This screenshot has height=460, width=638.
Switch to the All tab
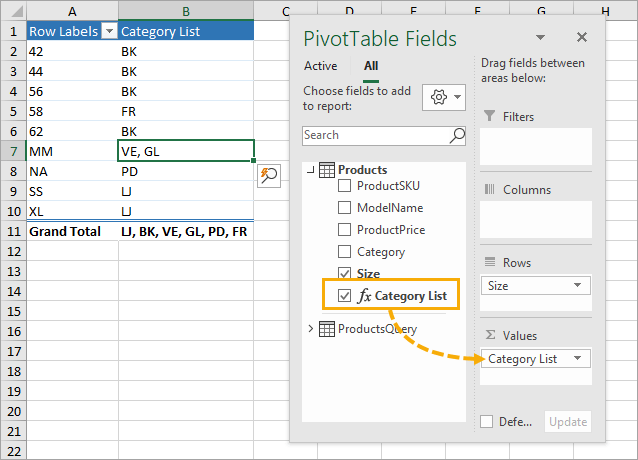[x=371, y=66]
